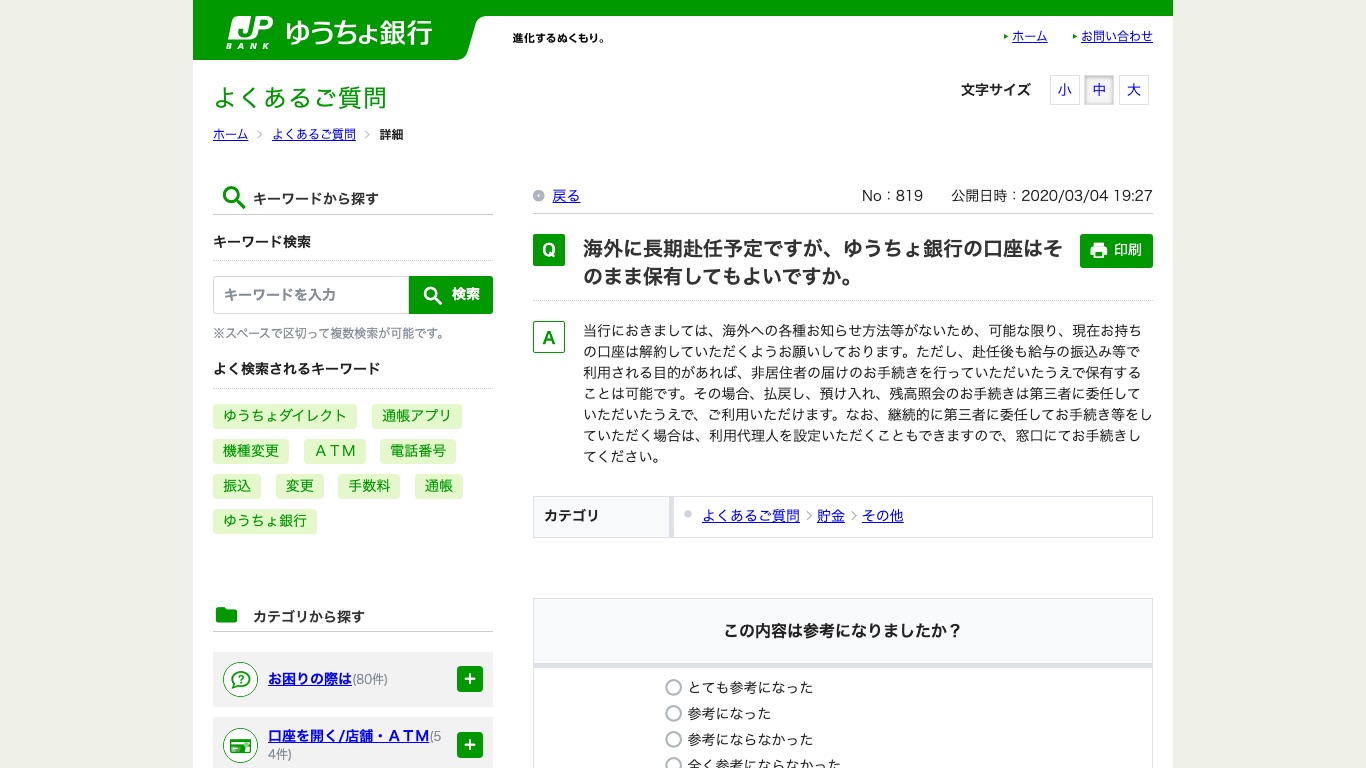This screenshot has width=1366, height=768.
Task: Select 通帳アプリ keyword tag
Action: [x=417, y=416]
